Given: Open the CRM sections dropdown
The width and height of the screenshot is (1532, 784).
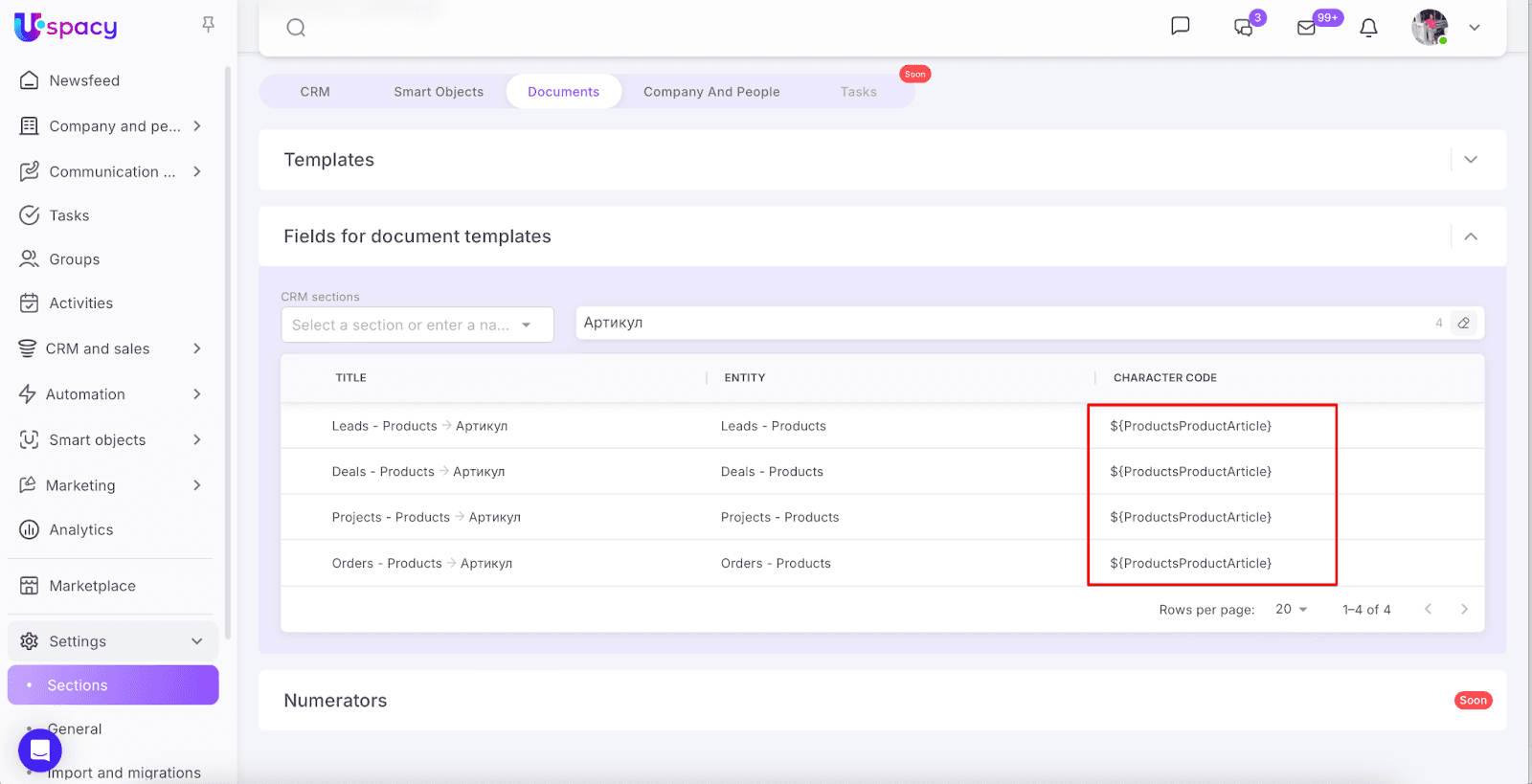Looking at the screenshot, I should (x=417, y=325).
